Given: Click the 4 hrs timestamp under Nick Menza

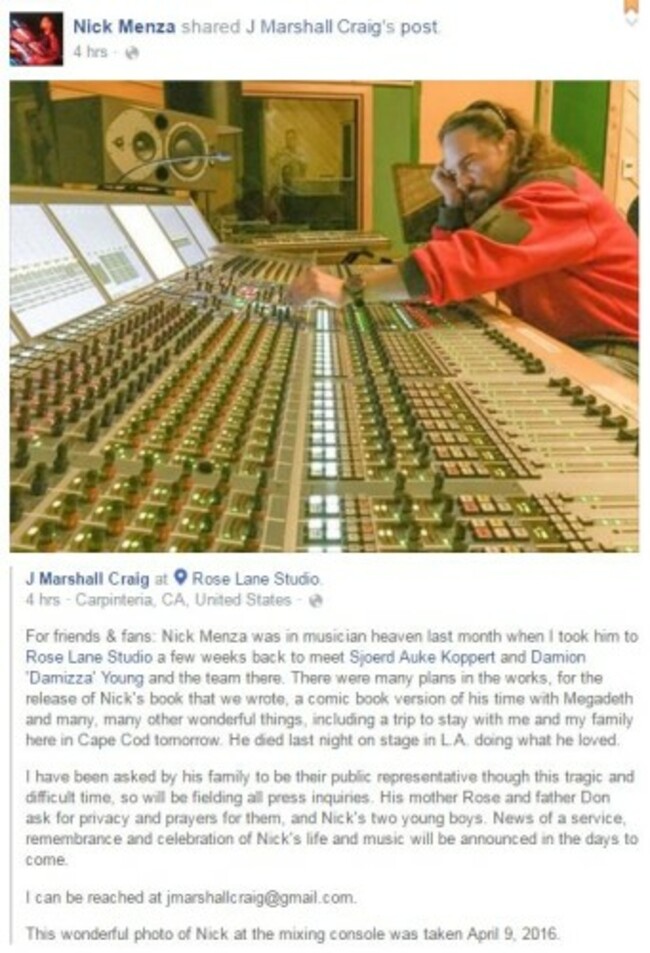Looking at the screenshot, I should (90, 52).
